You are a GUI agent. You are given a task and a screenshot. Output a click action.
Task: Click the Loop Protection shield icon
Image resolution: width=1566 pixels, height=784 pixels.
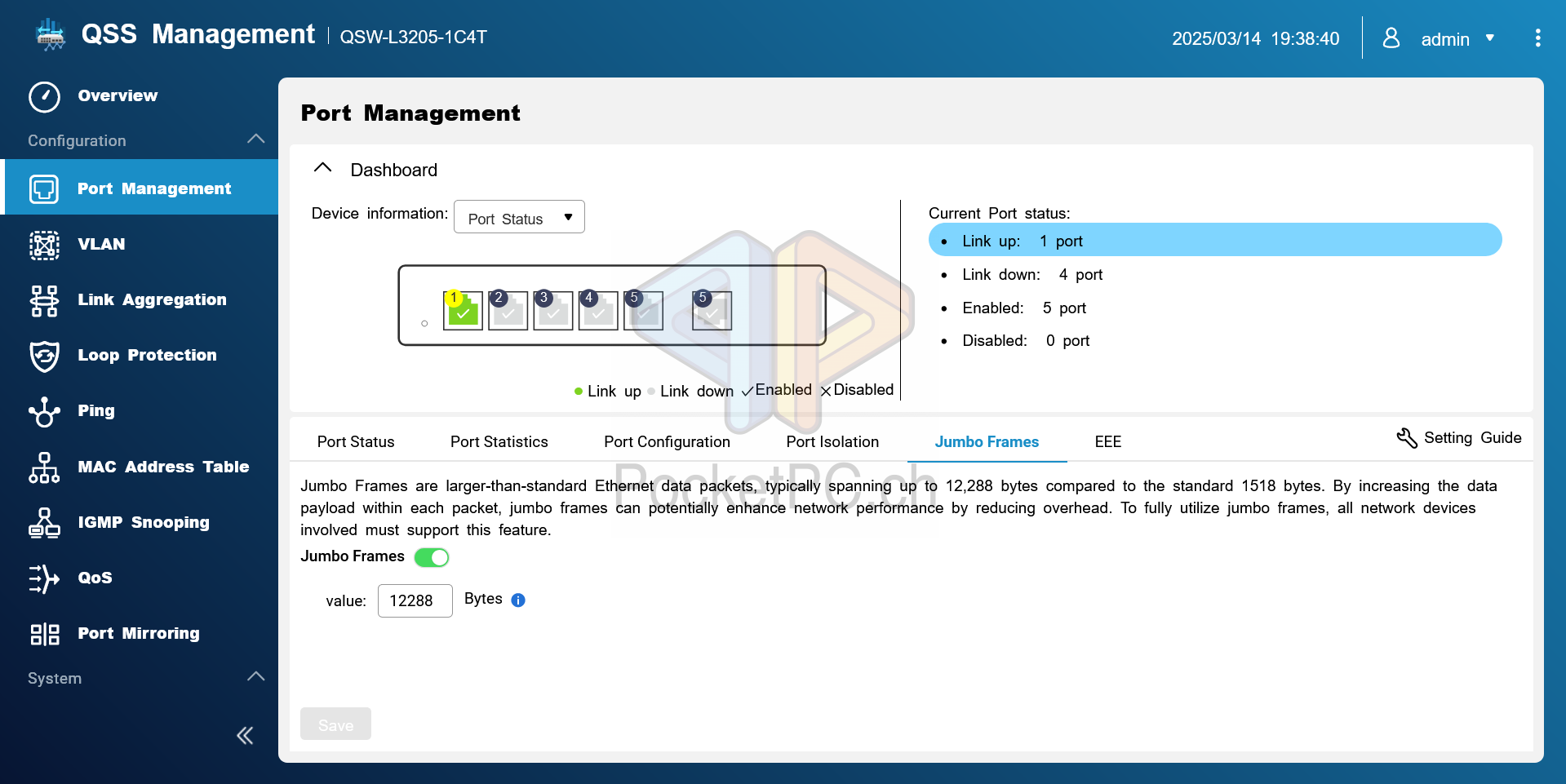point(44,356)
